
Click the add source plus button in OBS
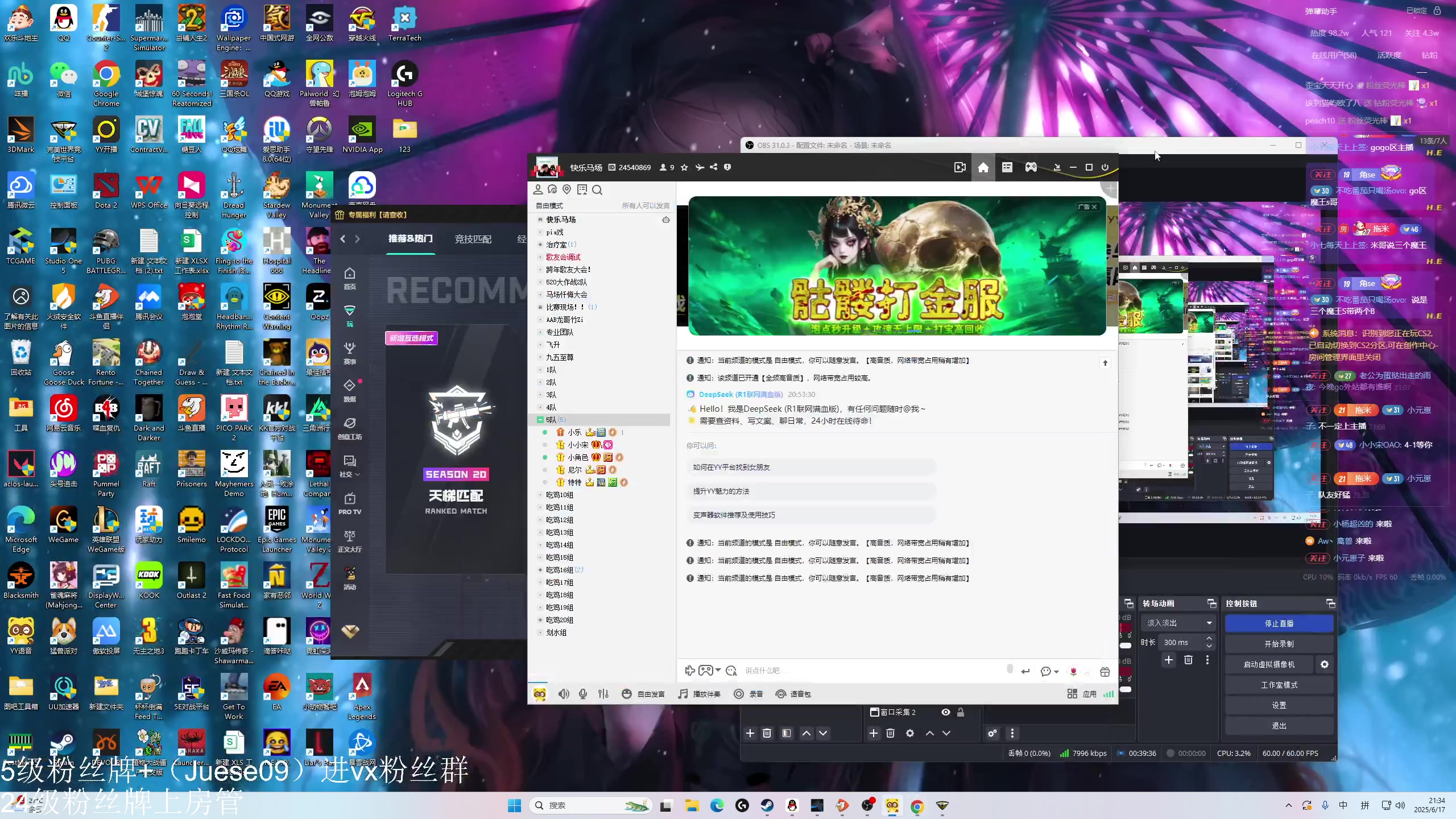click(874, 733)
